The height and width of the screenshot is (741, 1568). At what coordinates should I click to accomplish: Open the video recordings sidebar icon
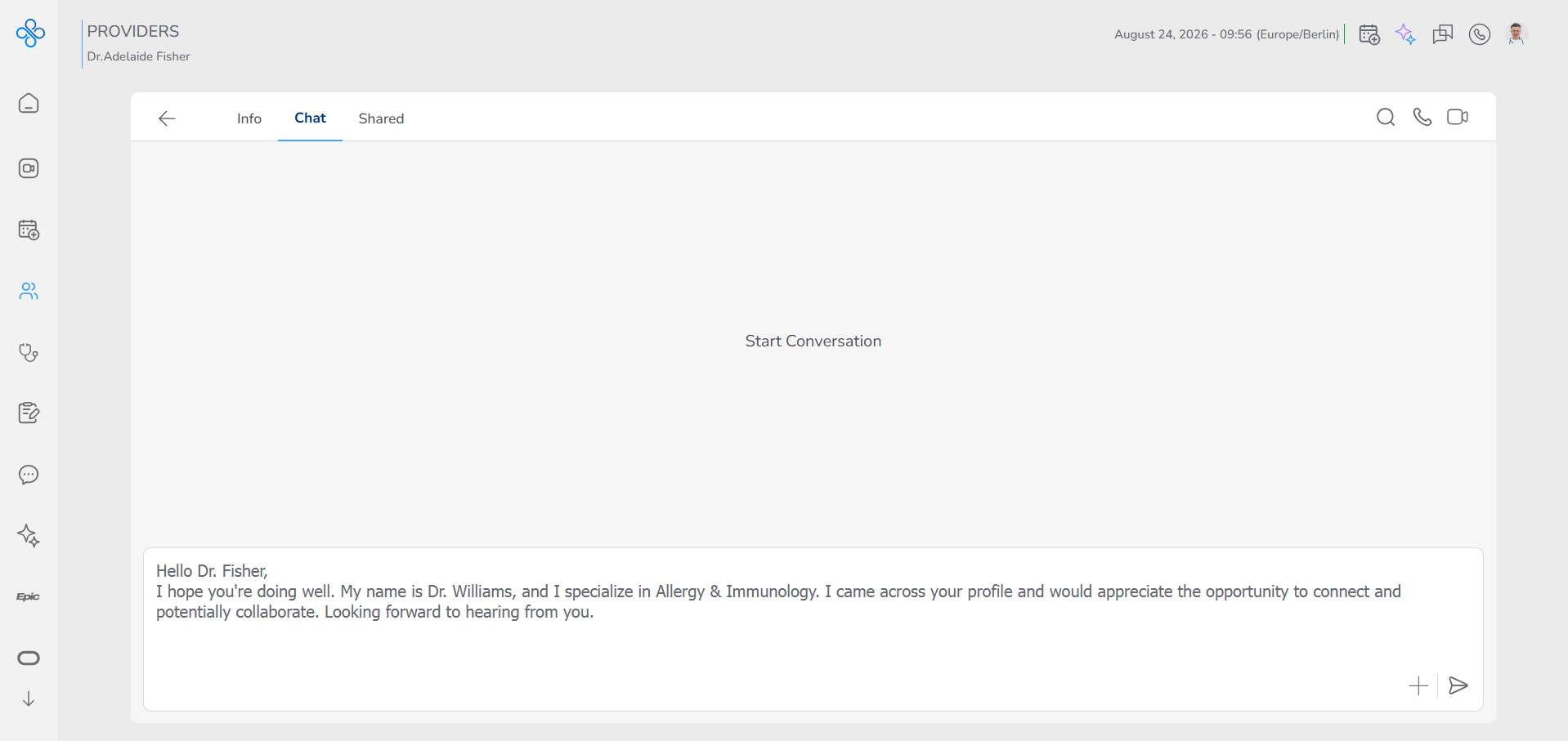29,168
